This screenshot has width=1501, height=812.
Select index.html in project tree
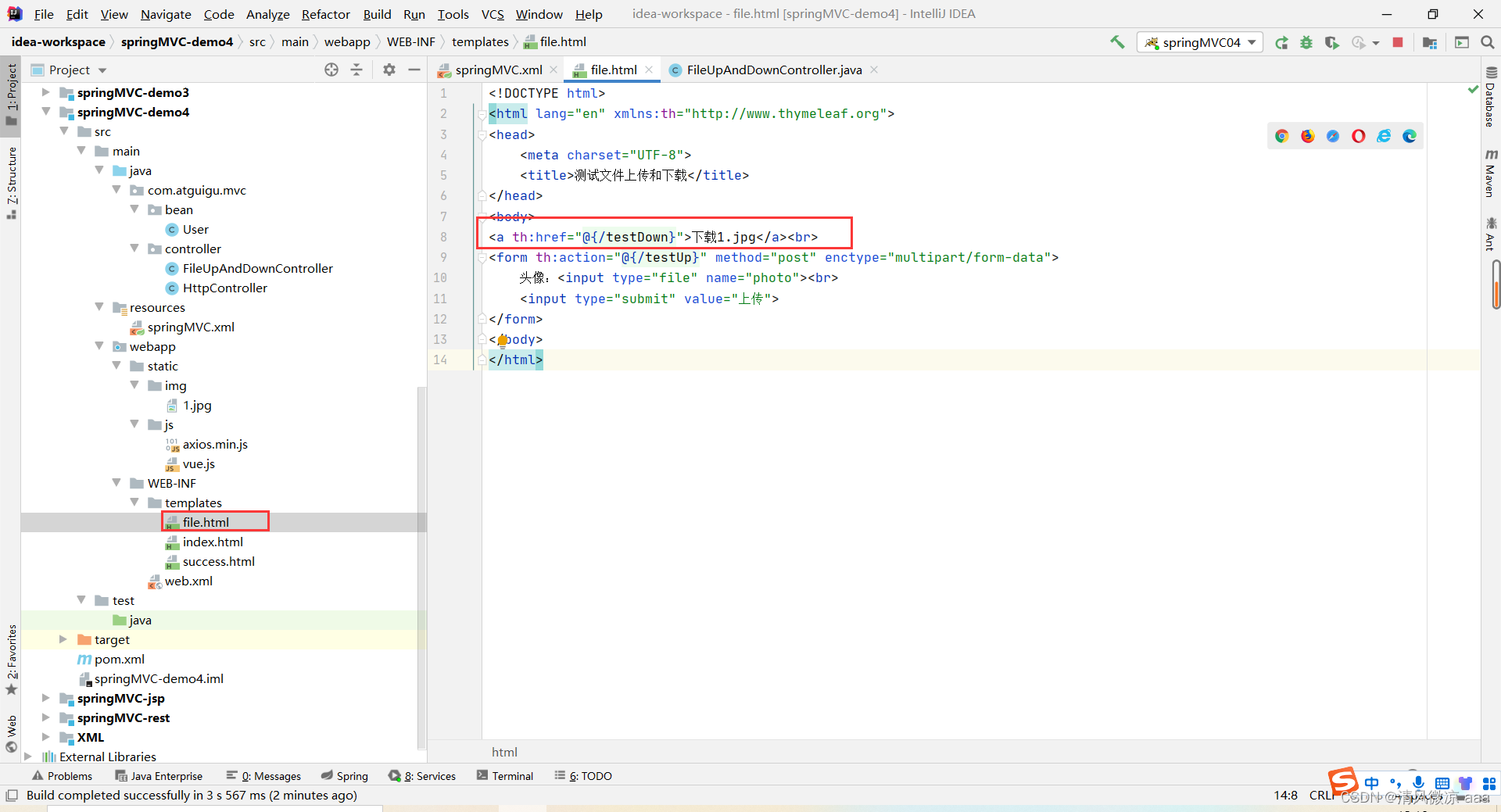[213, 542]
